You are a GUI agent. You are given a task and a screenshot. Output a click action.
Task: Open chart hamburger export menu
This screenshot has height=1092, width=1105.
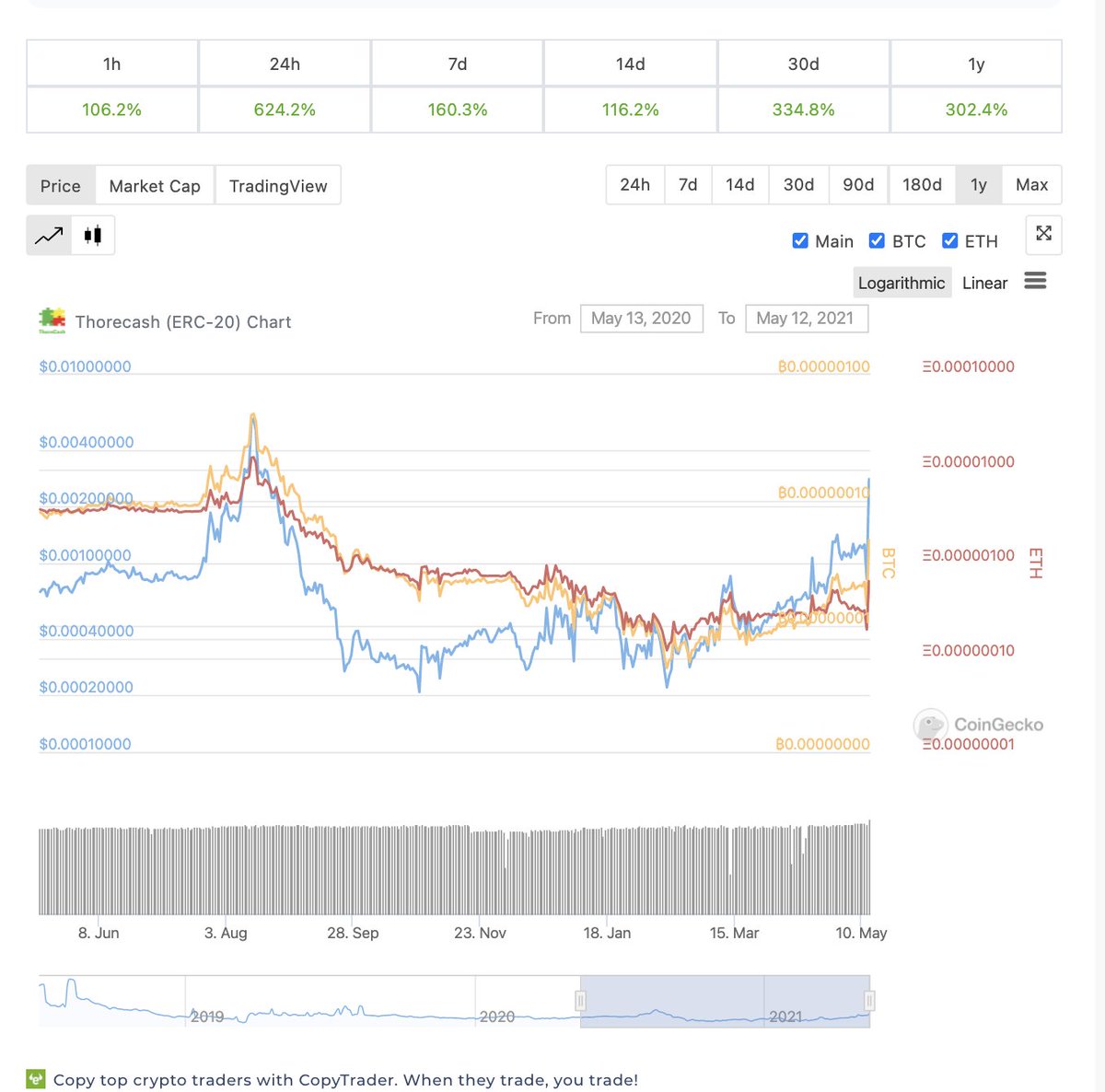click(x=1035, y=281)
